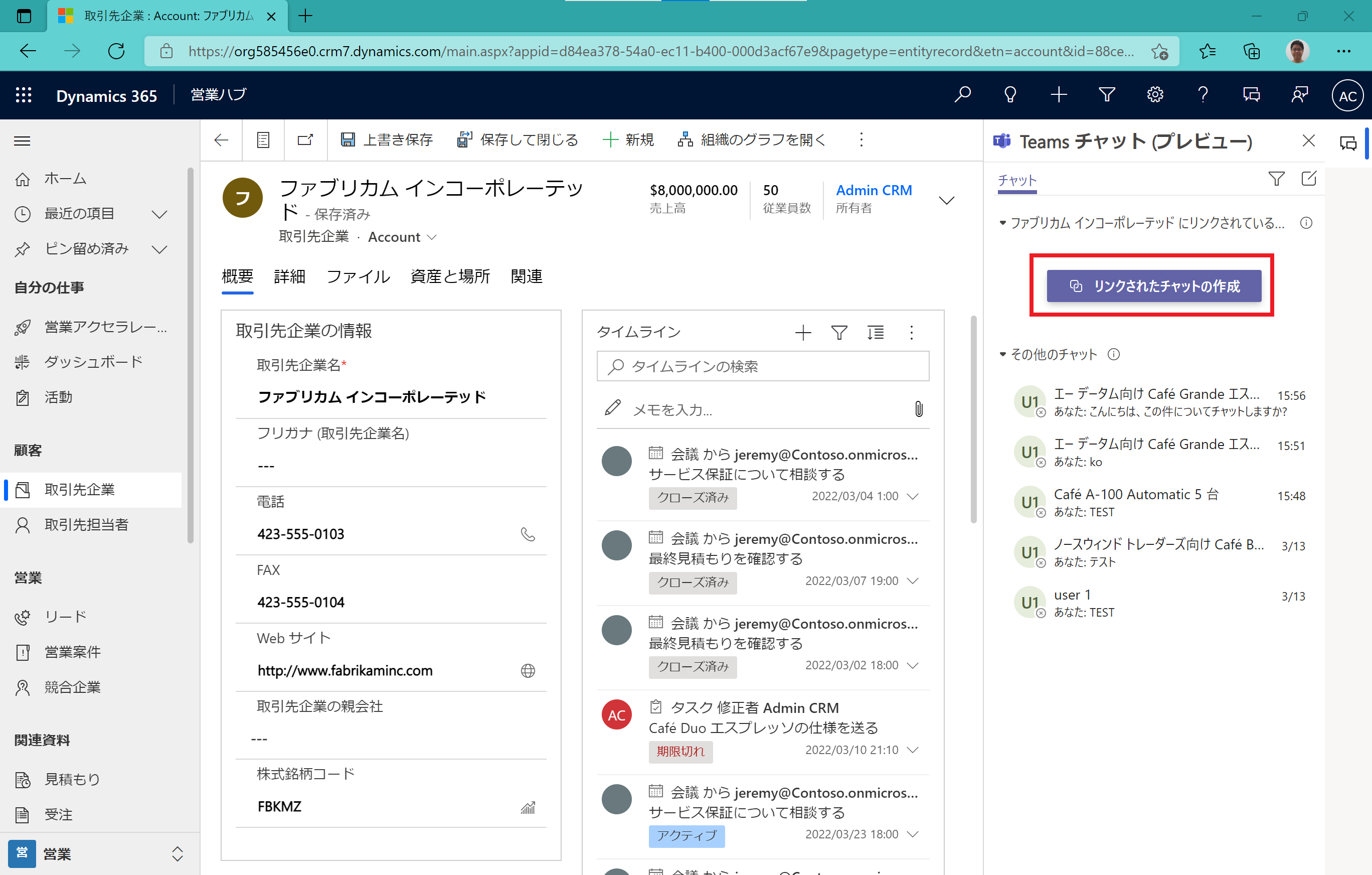1372x875 pixels.
Task: Click 組織のグラフを開く command
Action: [x=752, y=139]
